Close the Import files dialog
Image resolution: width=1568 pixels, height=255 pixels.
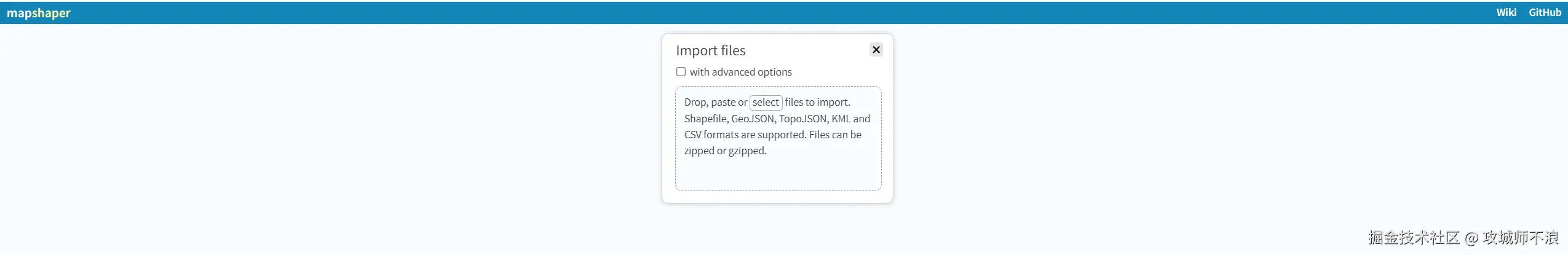[876, 50]
